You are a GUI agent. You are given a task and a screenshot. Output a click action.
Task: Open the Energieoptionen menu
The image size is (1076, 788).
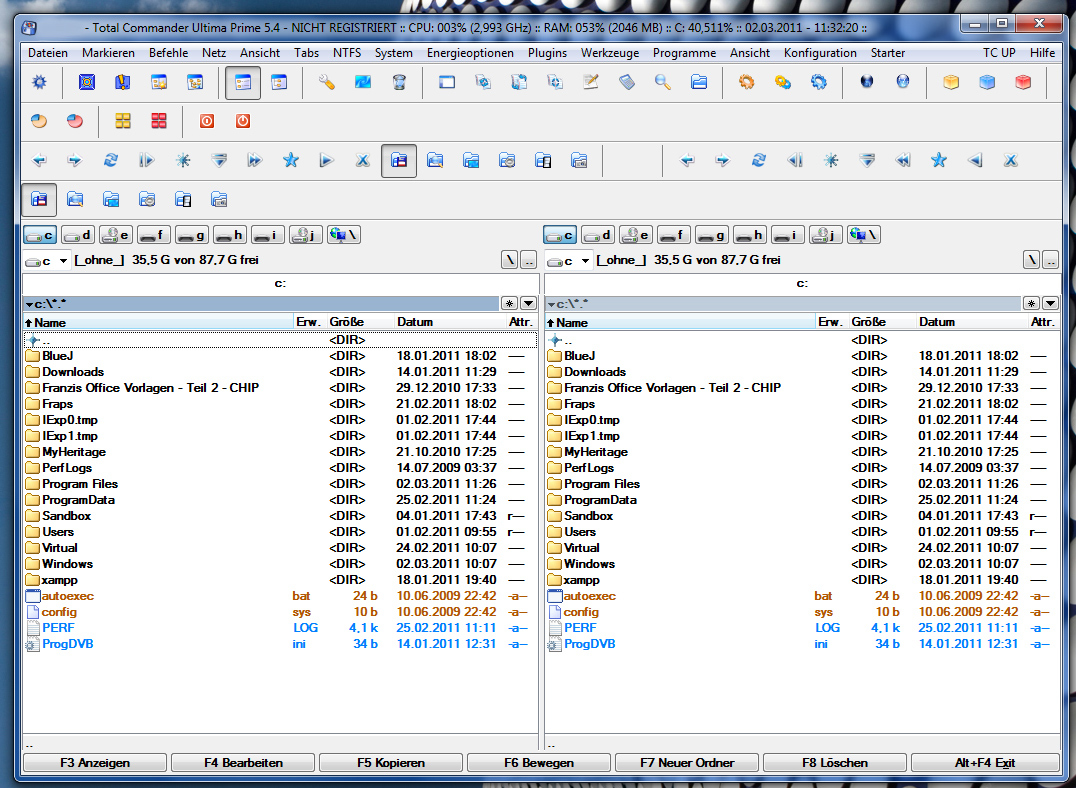pos(470,53)
